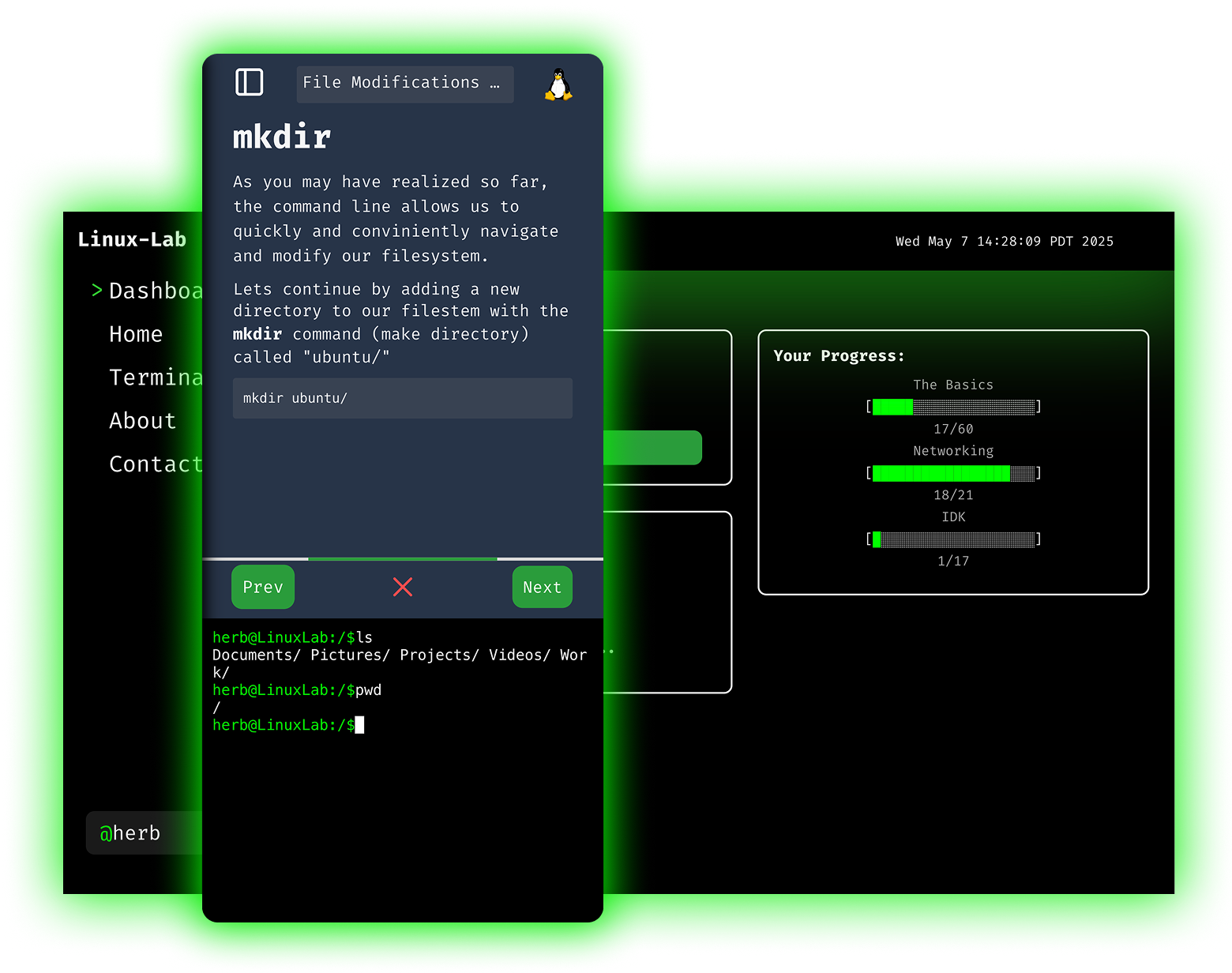The width and height of the screenshot is (1232, 973).
Task: Select the mkdir lesson heading
Action: pyautogui.click(x=282, y=137)
